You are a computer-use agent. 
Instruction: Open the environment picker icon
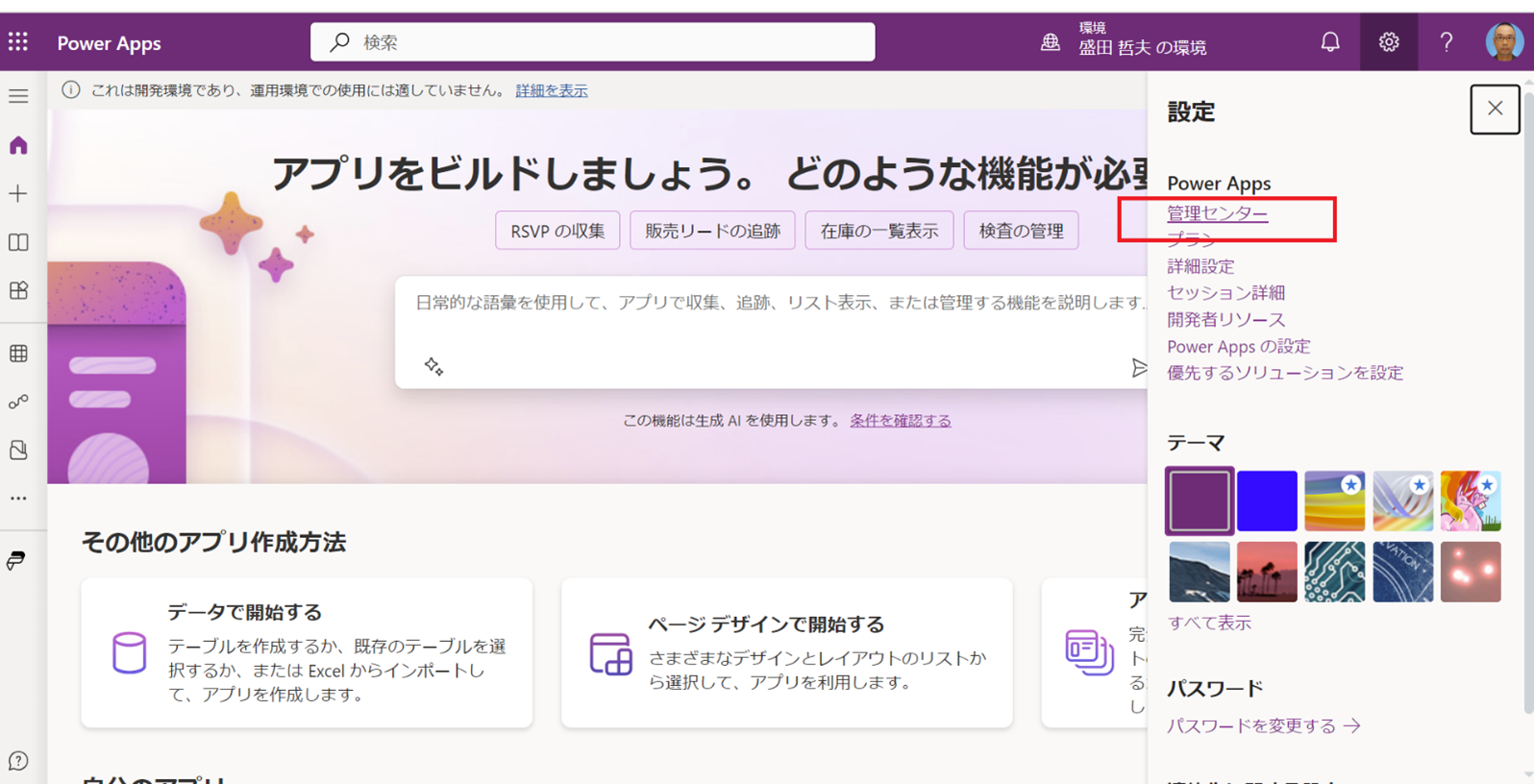click(1051, 42)
